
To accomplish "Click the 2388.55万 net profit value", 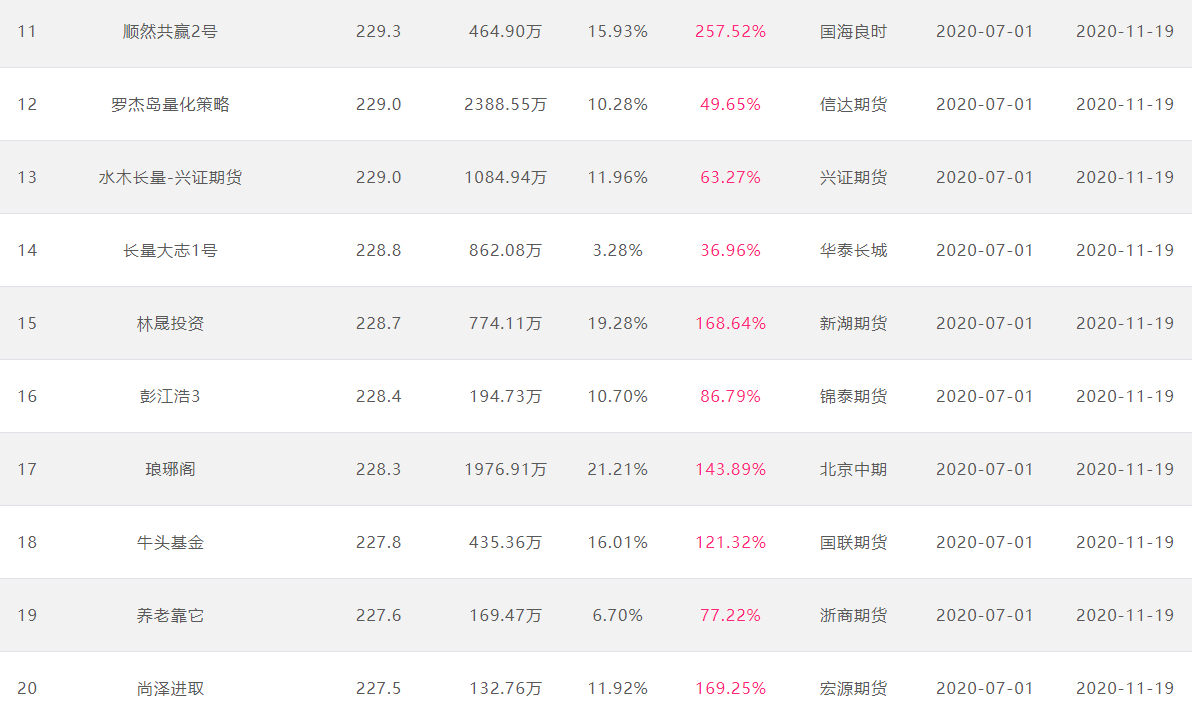I will [x=506, y=105].
